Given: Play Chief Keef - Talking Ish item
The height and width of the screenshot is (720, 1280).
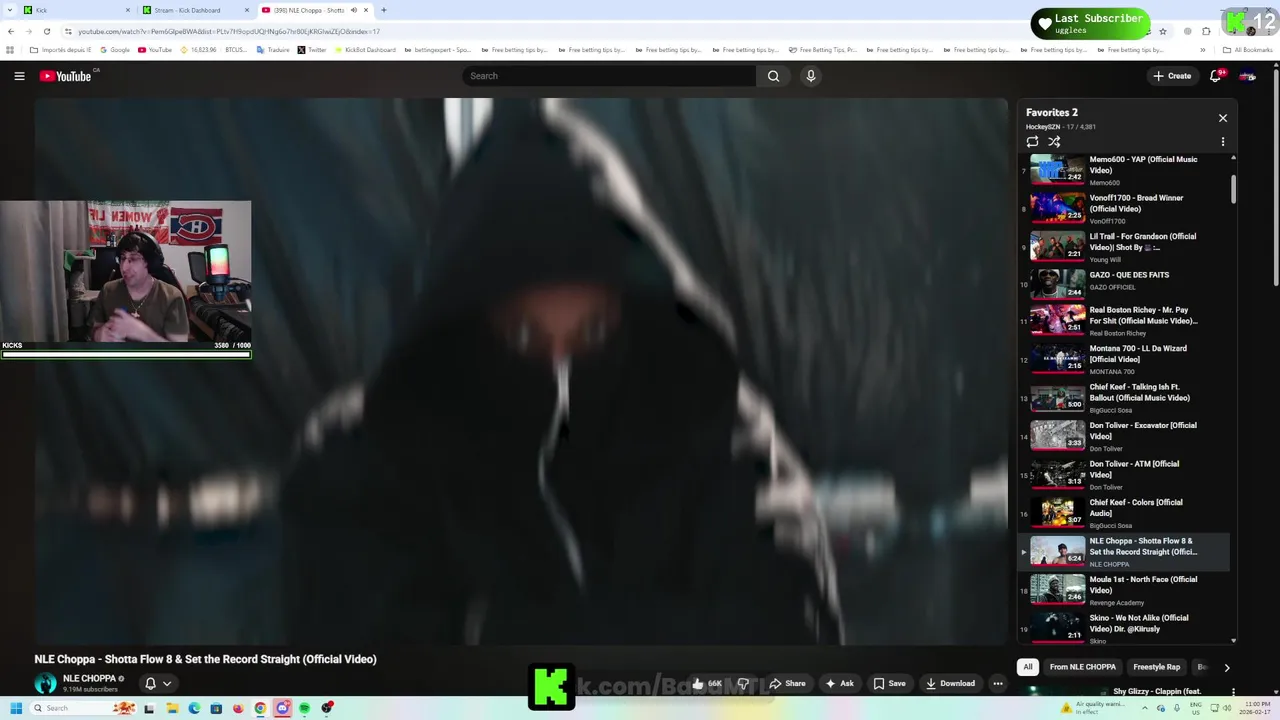Looking at the screenshot, I should click(x=1125, y=397).
